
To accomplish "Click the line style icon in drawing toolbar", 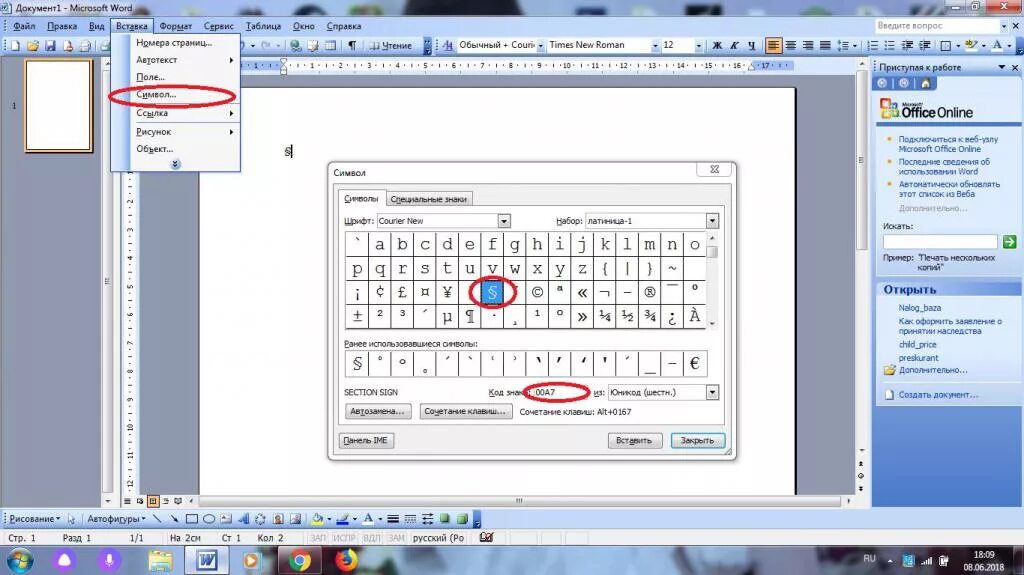I will pyautogui.click(x=393, y=519).
